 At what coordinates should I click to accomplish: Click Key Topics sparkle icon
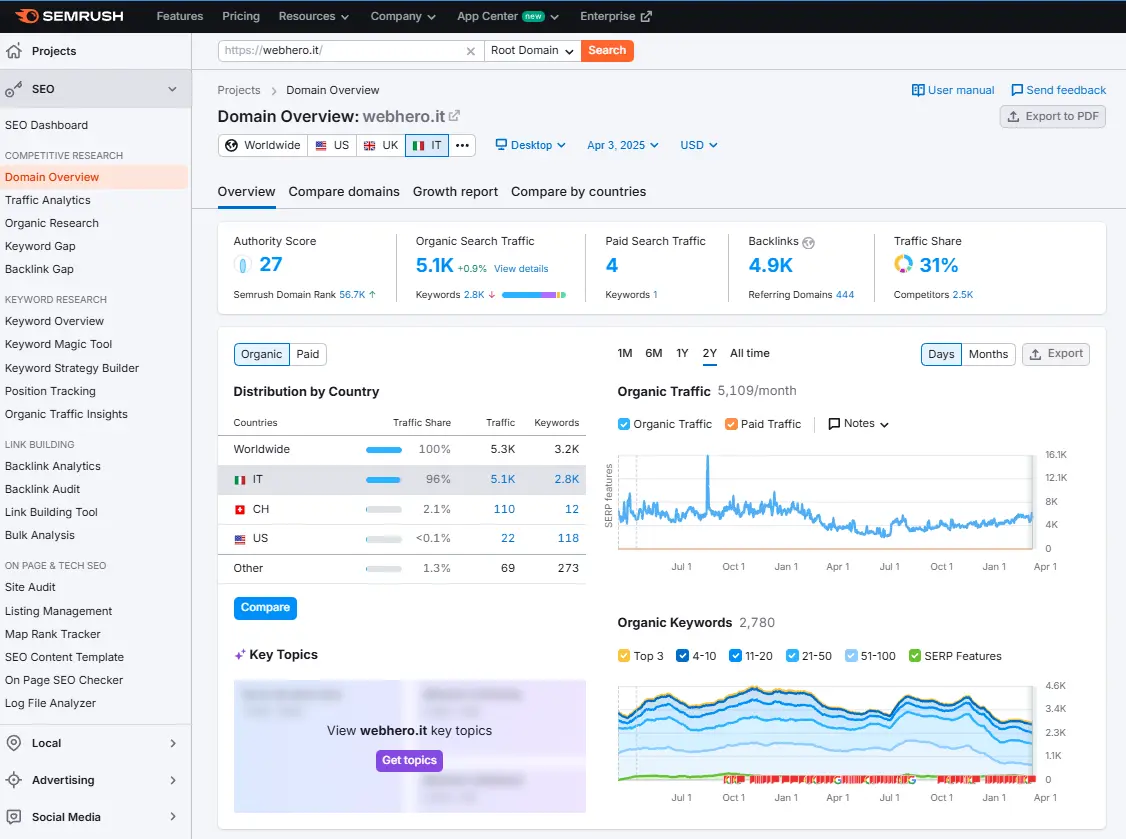(x=240, y=655)
